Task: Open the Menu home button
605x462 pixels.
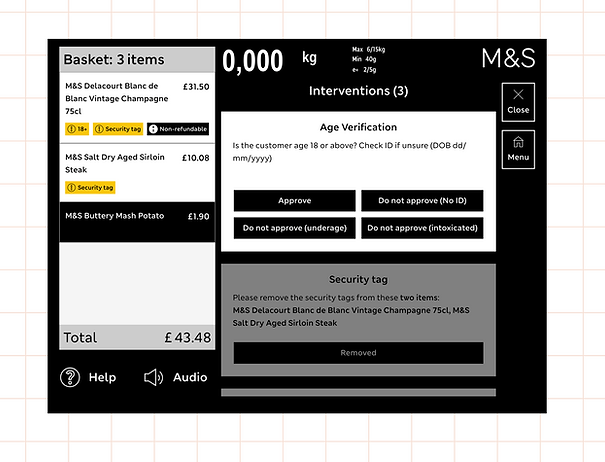Action: click(518, 149)
